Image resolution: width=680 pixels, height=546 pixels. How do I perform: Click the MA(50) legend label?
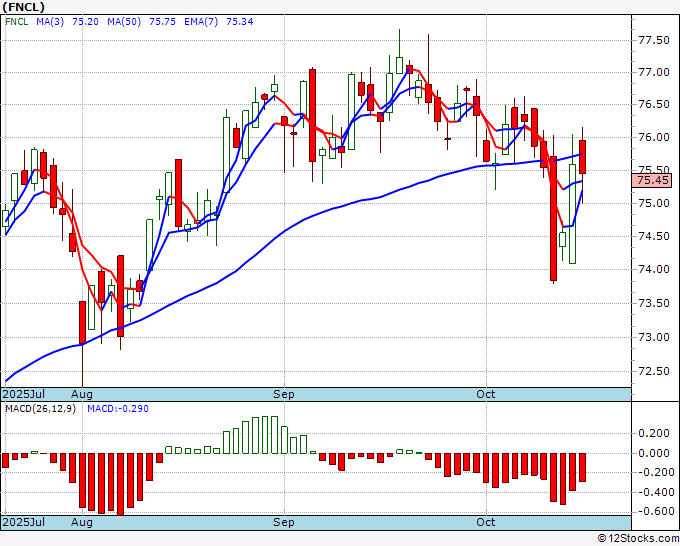124,22
